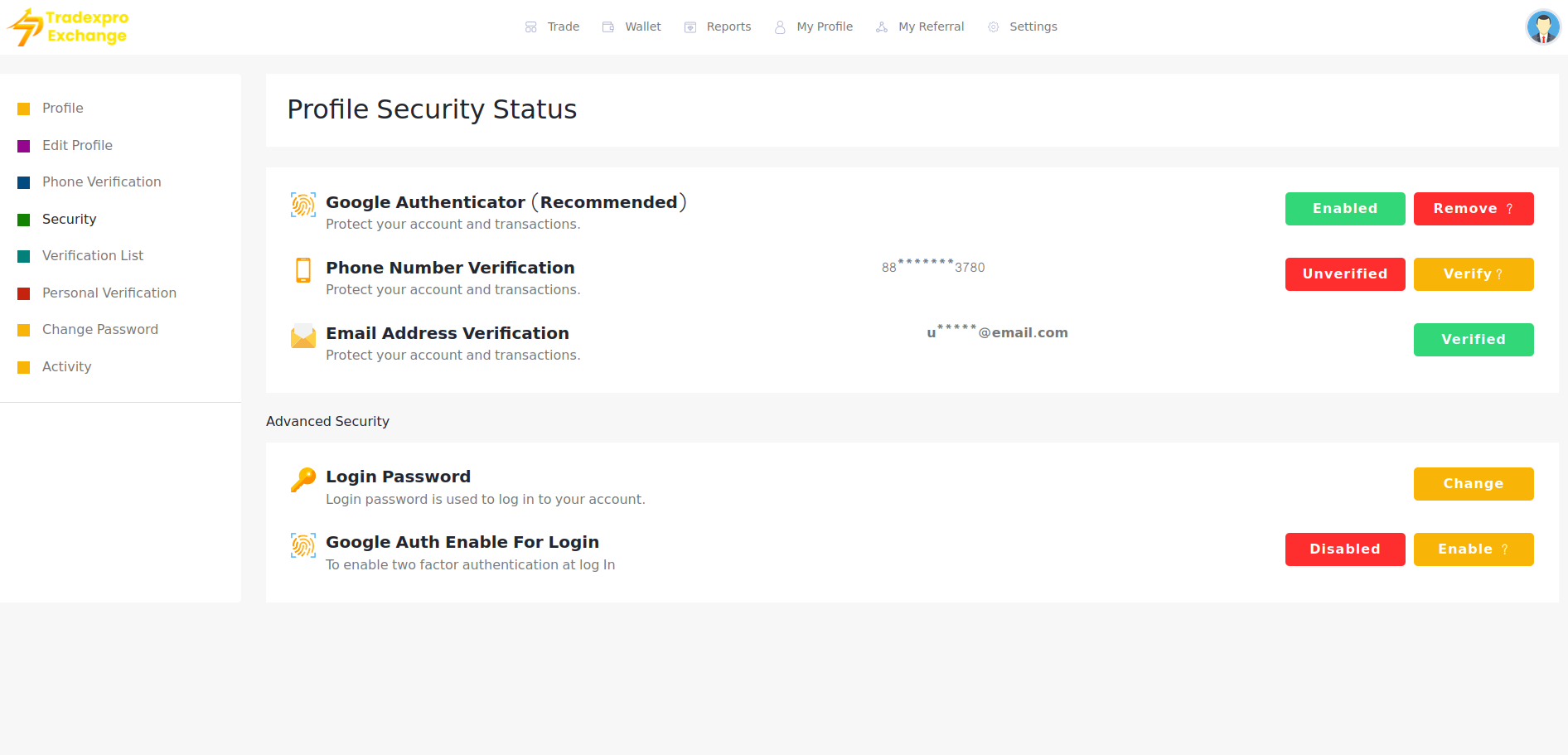Open the user avatar in the header
Screen dimensions: 1568x755
click(x=1542, y=27)
